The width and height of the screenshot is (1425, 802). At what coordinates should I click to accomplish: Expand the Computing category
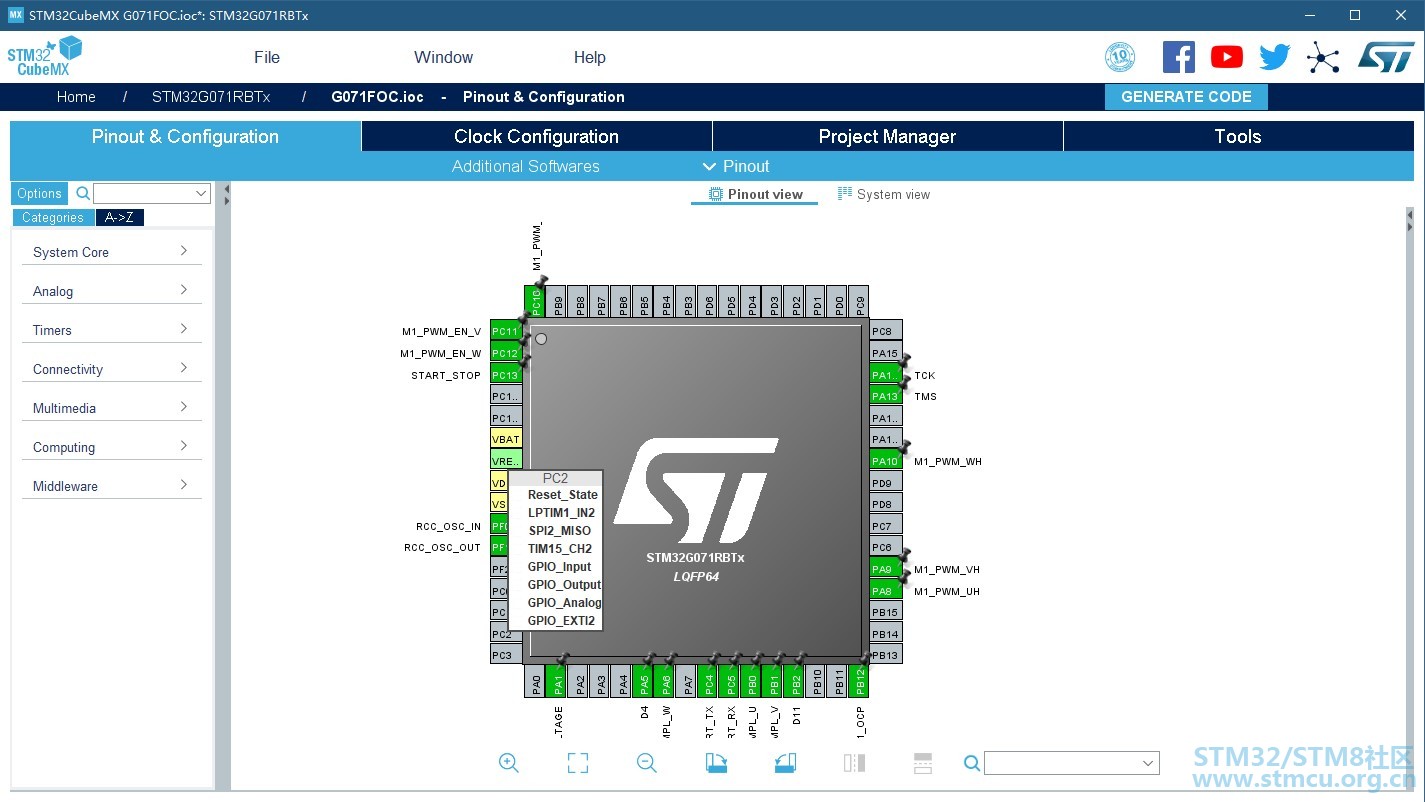tap(111, 447)
